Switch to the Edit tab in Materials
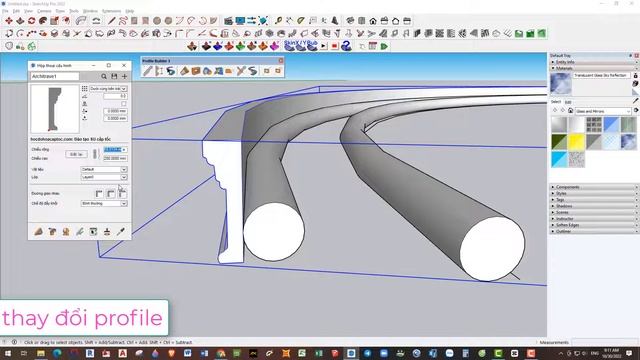 pyautogui.click(x=568, y=102)
